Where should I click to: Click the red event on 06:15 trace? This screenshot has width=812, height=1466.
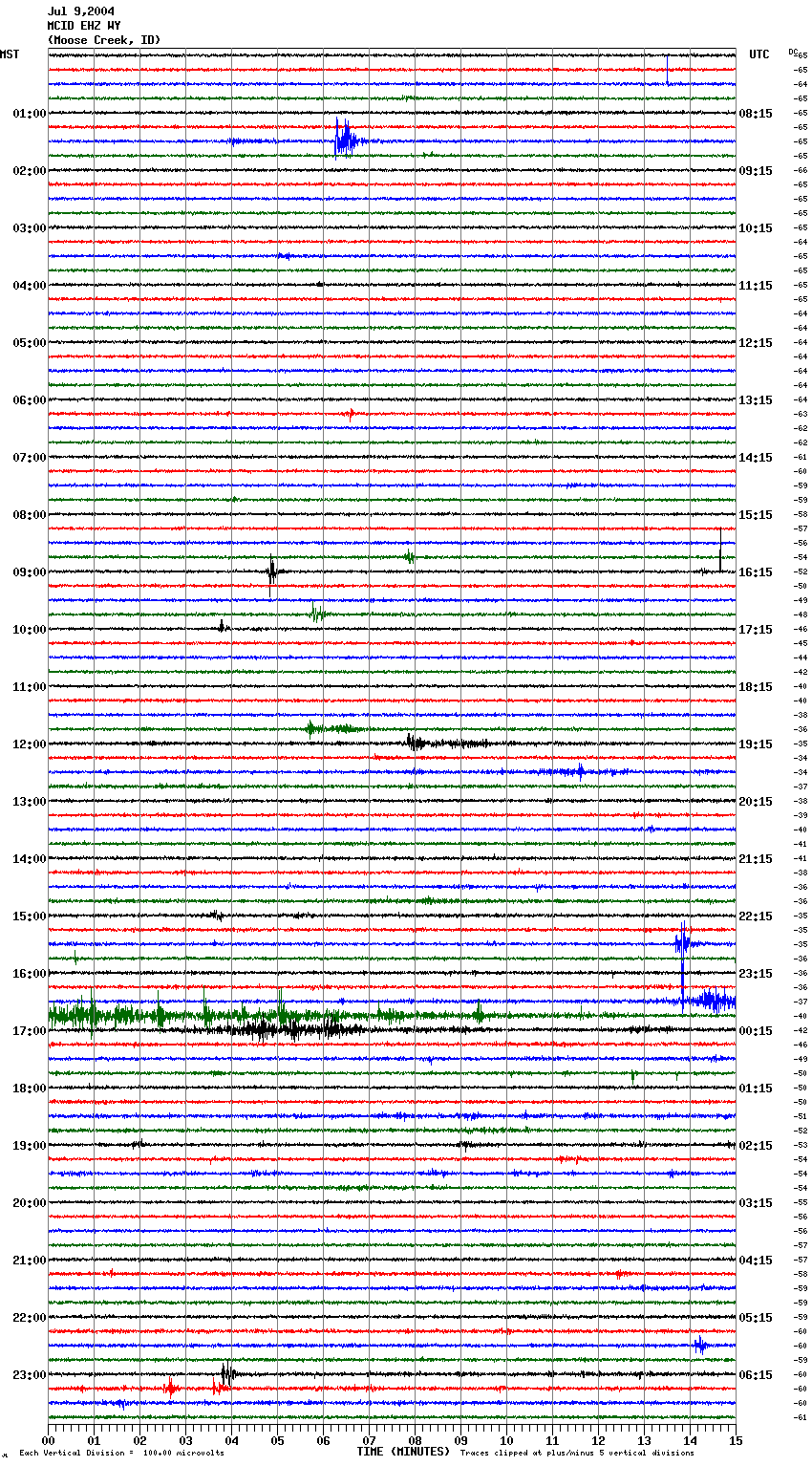(351, 414)
